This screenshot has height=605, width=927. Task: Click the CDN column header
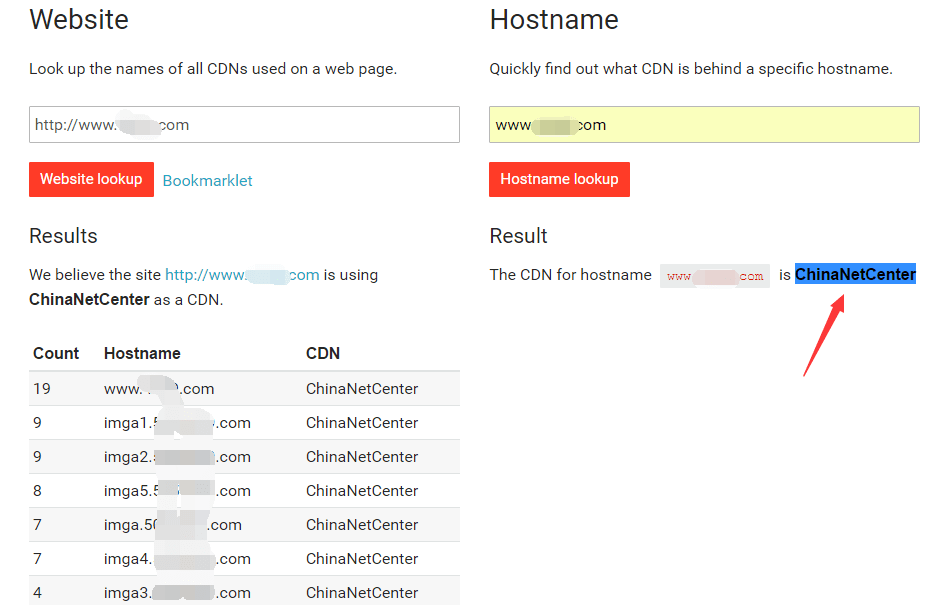click(323, 354)
